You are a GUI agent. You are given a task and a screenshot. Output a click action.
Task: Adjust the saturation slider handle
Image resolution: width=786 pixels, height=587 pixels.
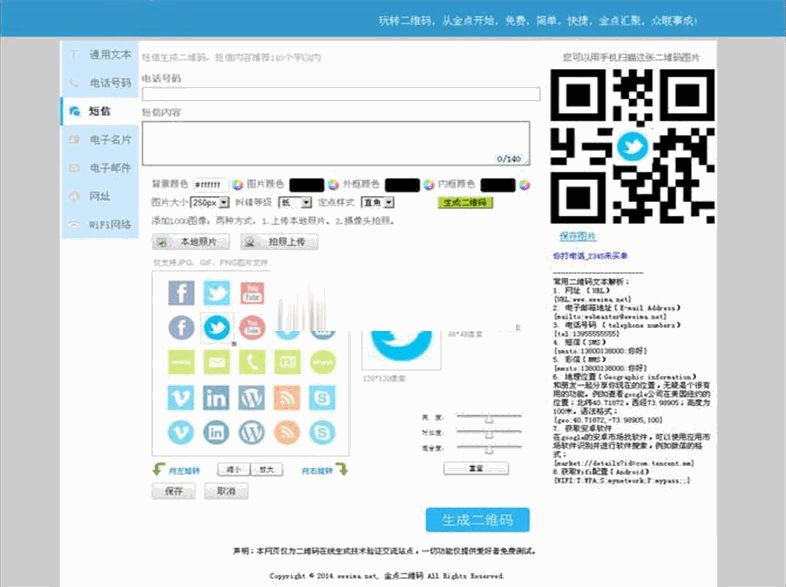point(489,449)
